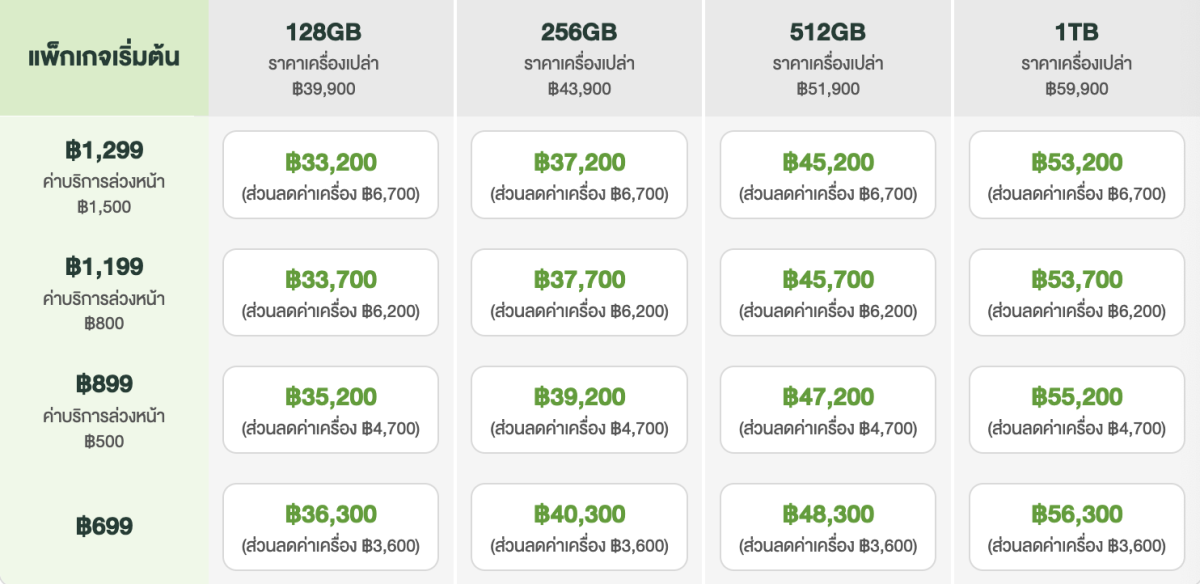This screenshot has height=584, width=1200.
Task: Pick the ฿37,700 price card
Action: [579, 292]
